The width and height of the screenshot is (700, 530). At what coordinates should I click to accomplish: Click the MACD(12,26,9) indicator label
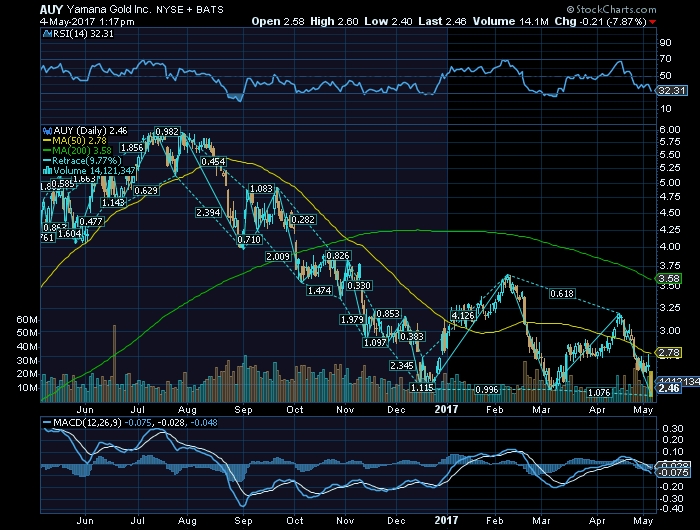tap(87, 422)
